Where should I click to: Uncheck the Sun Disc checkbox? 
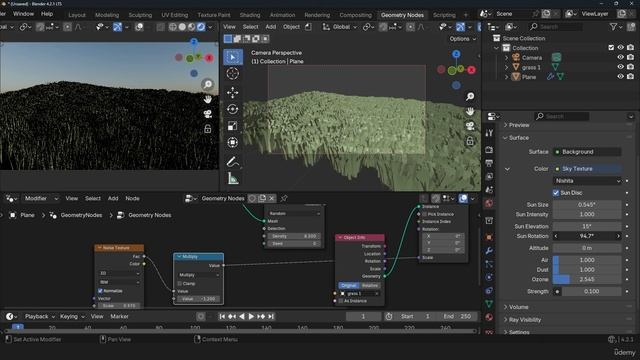point(556,193)
